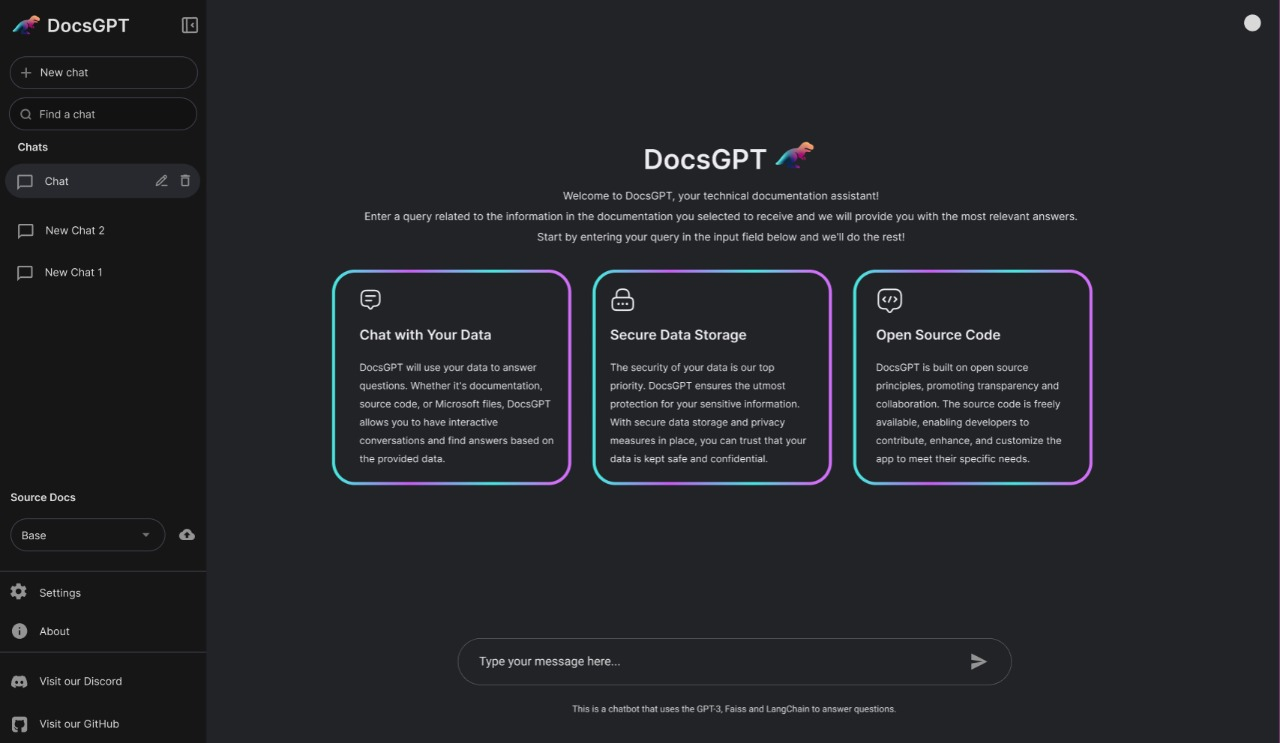Open Discord via the Discord icon
Viewport: 1280px width, 743px height.
point(20,681)
